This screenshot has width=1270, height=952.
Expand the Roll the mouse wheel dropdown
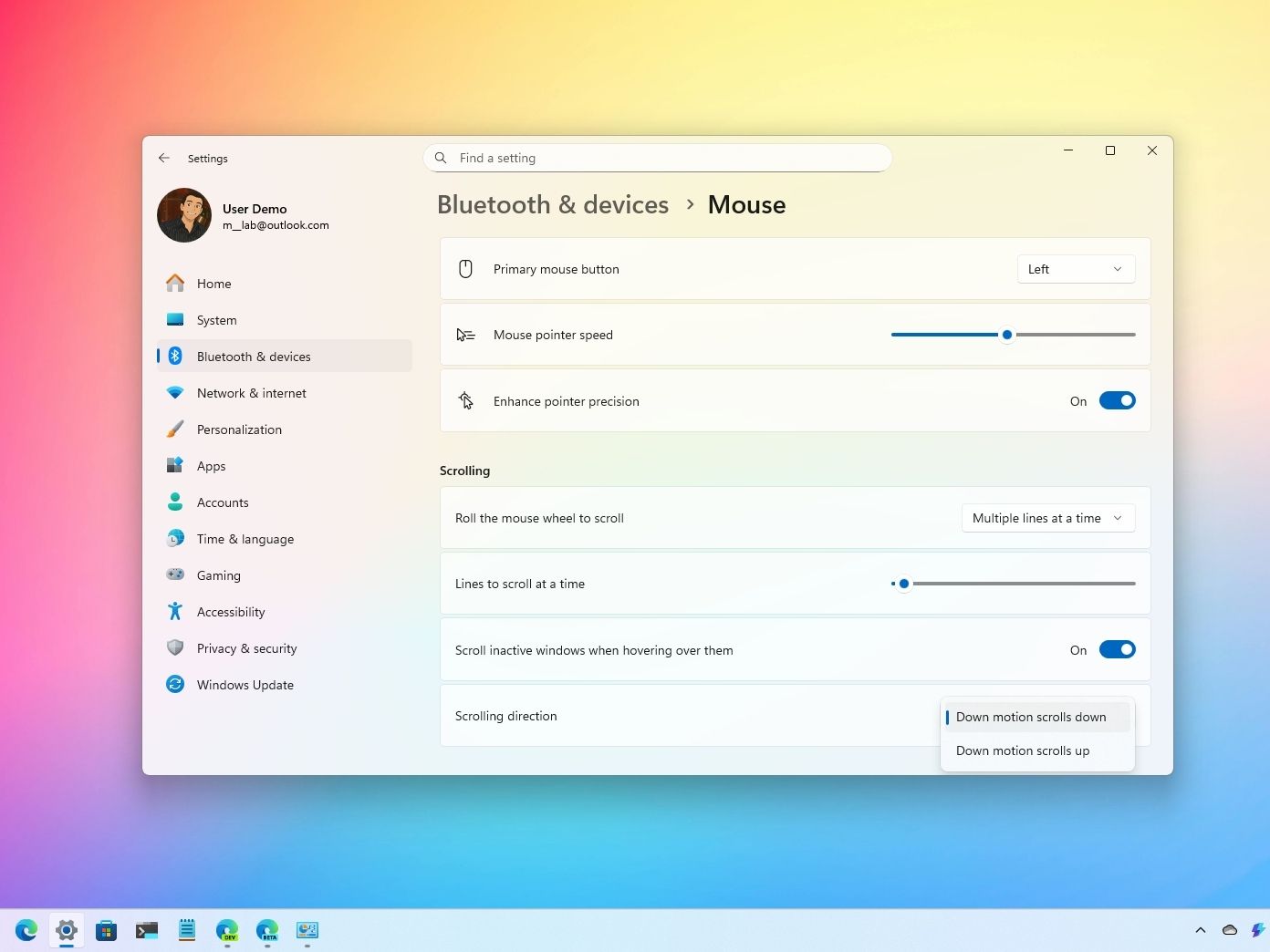(1047, 518)
